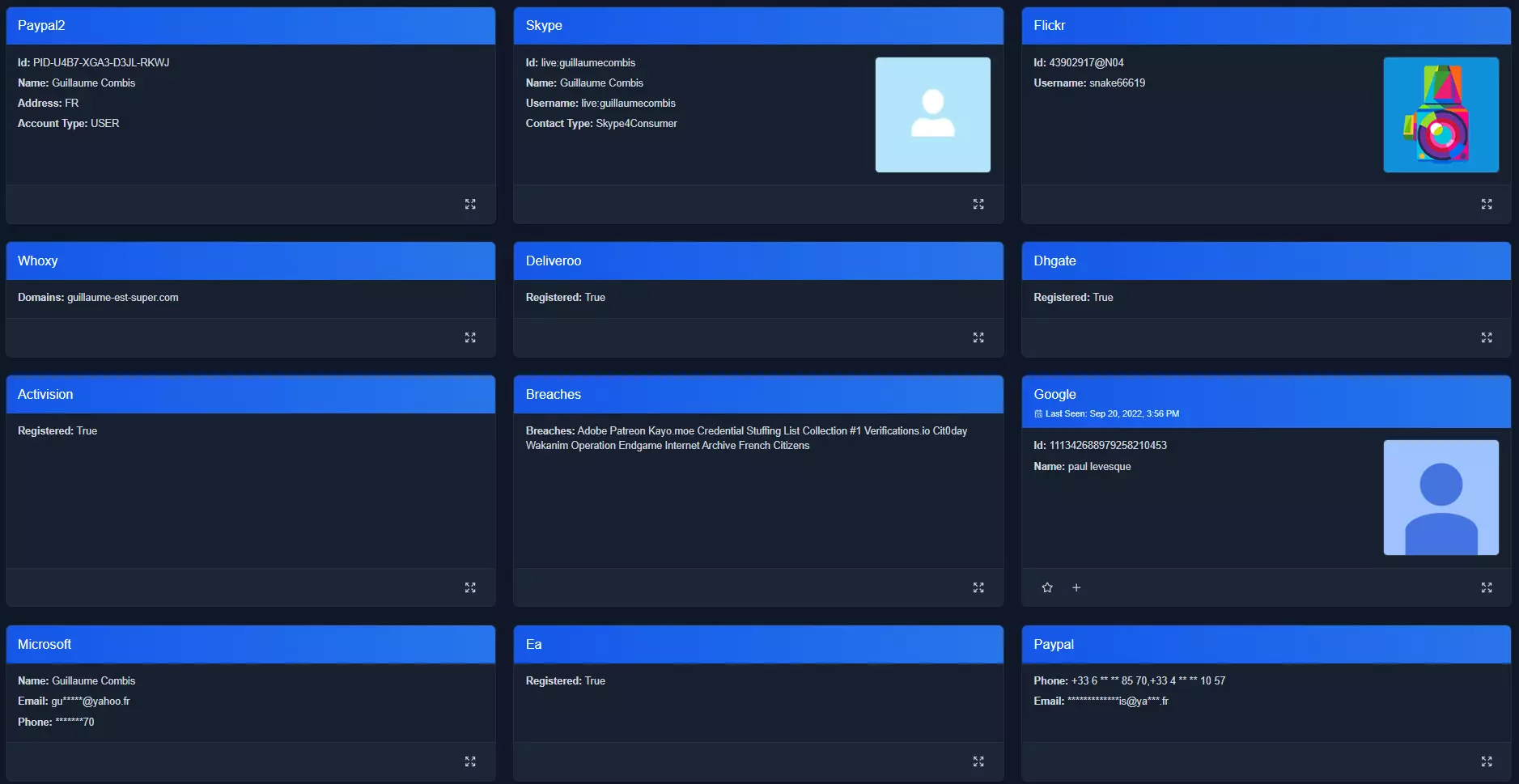This screenshot has height=784, width=1519.
Task: Click the plus icon on Google card
Action: pos(1076,587)
